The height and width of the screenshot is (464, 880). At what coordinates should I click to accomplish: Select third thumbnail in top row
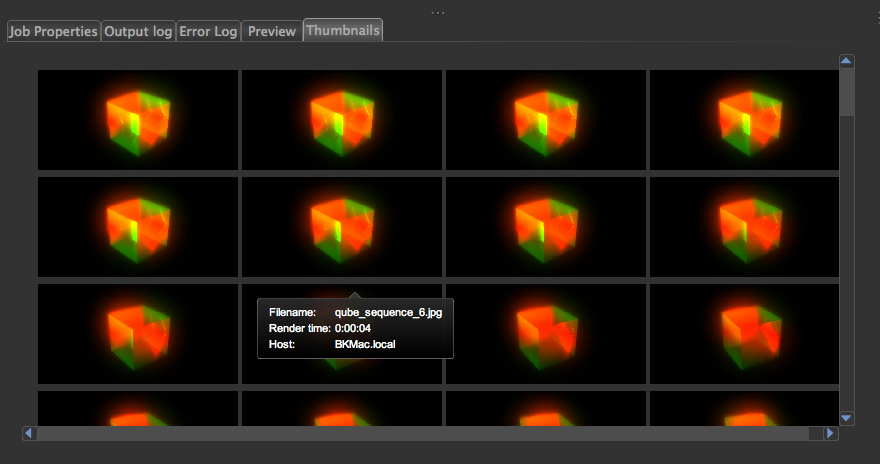(546, 119)
